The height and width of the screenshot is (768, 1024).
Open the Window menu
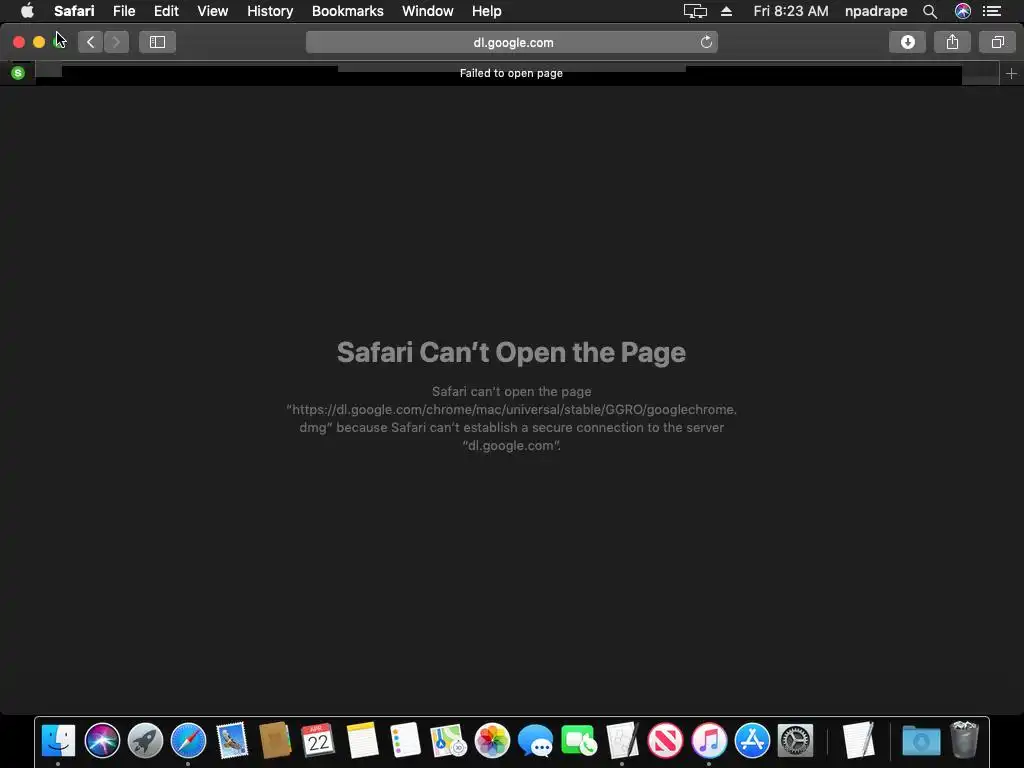point(428,11)
